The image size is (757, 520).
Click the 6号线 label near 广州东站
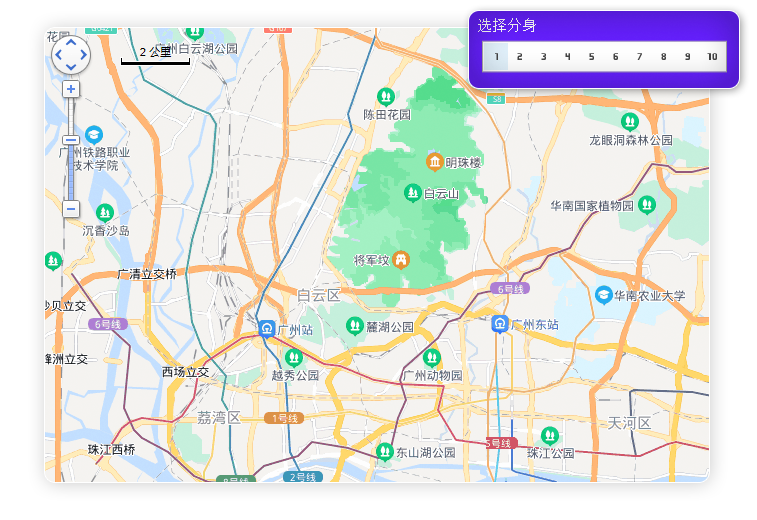pyautogui.click(x=510, y=289)
